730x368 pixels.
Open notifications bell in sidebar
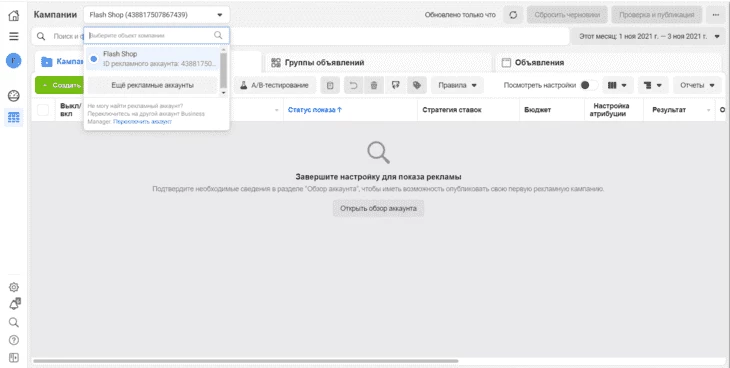[14, 305]
